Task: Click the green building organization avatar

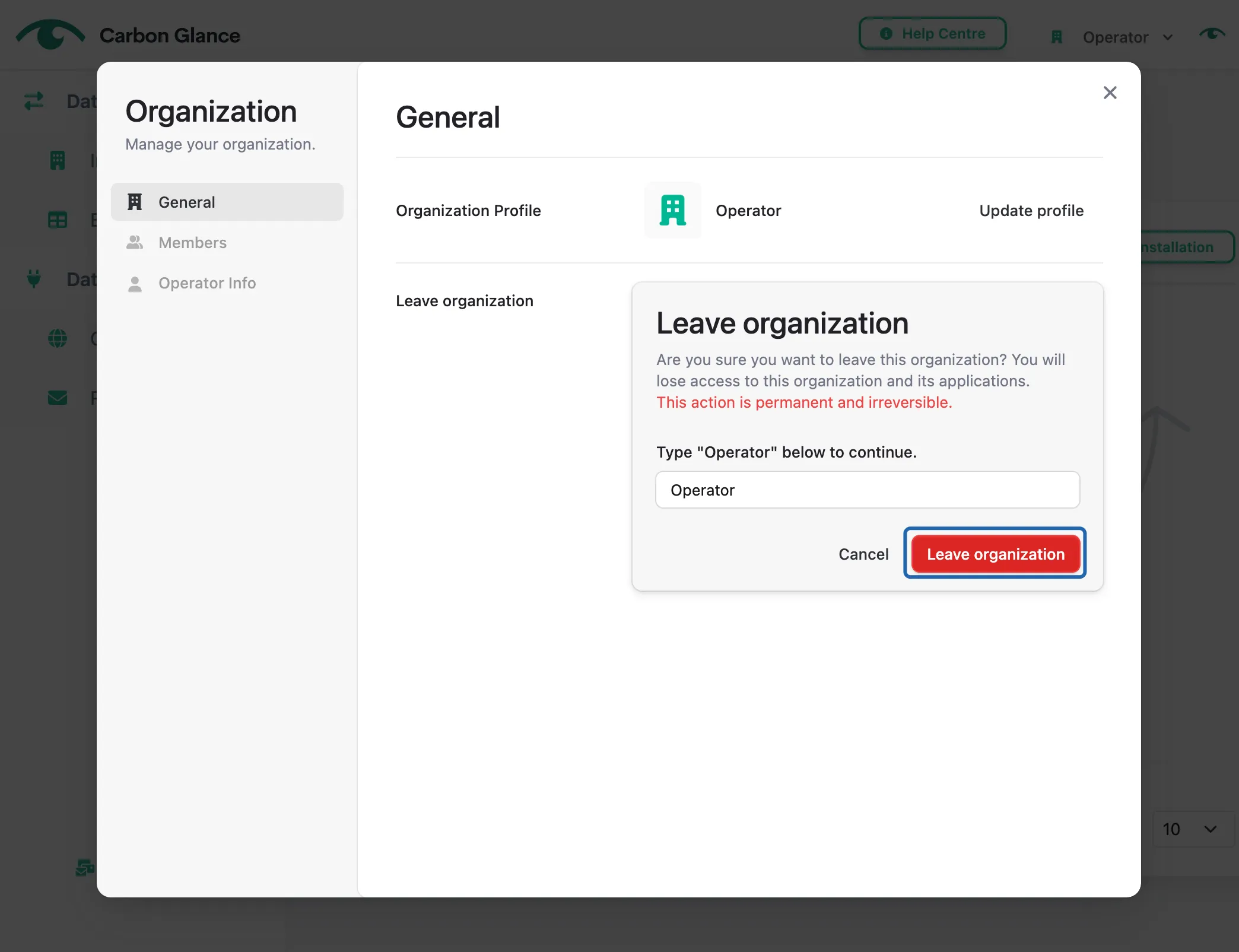Action: point(673,210)
